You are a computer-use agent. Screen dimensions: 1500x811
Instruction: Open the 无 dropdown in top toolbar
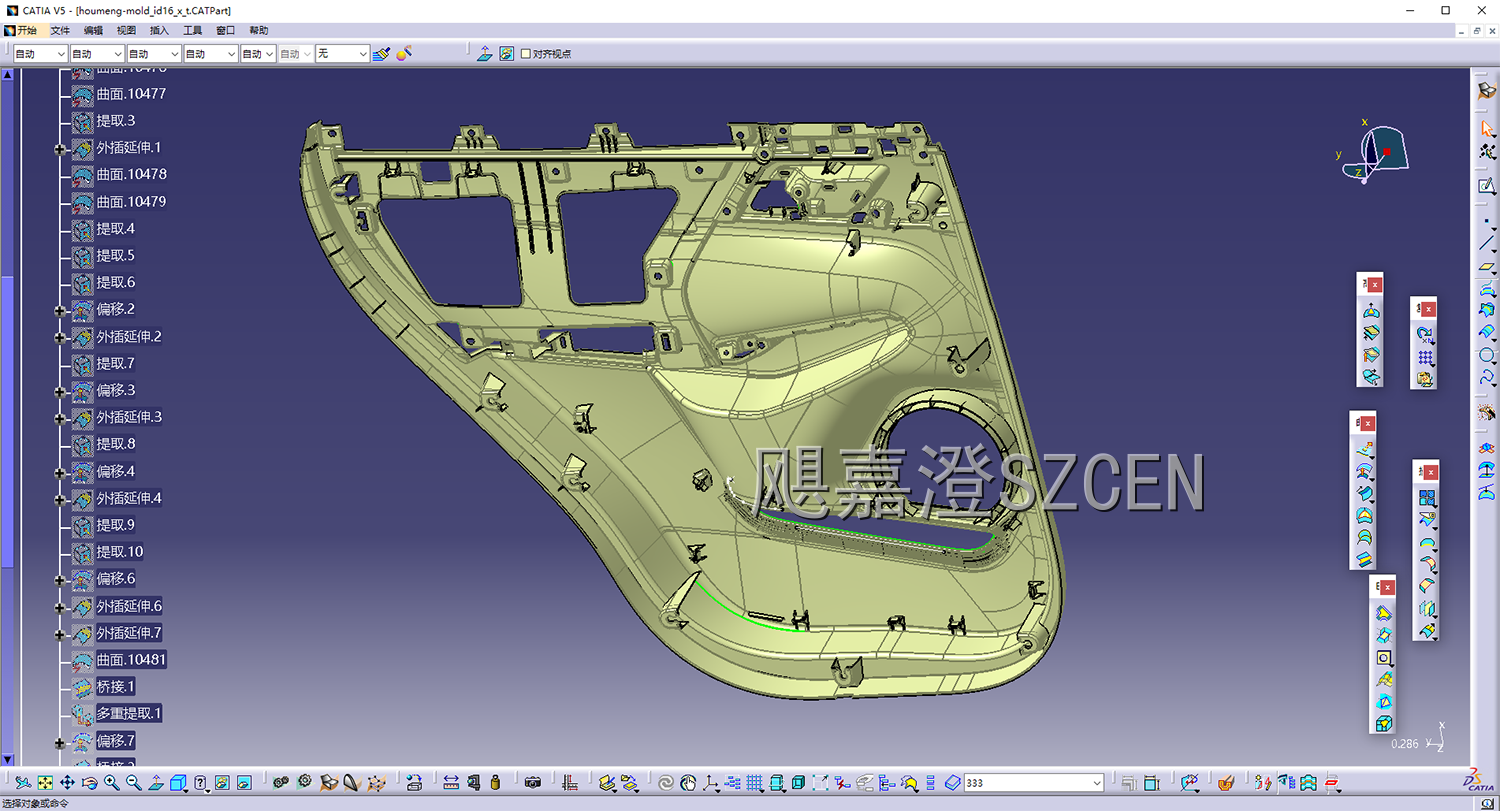pyautogui.click(x=363, y=54)
